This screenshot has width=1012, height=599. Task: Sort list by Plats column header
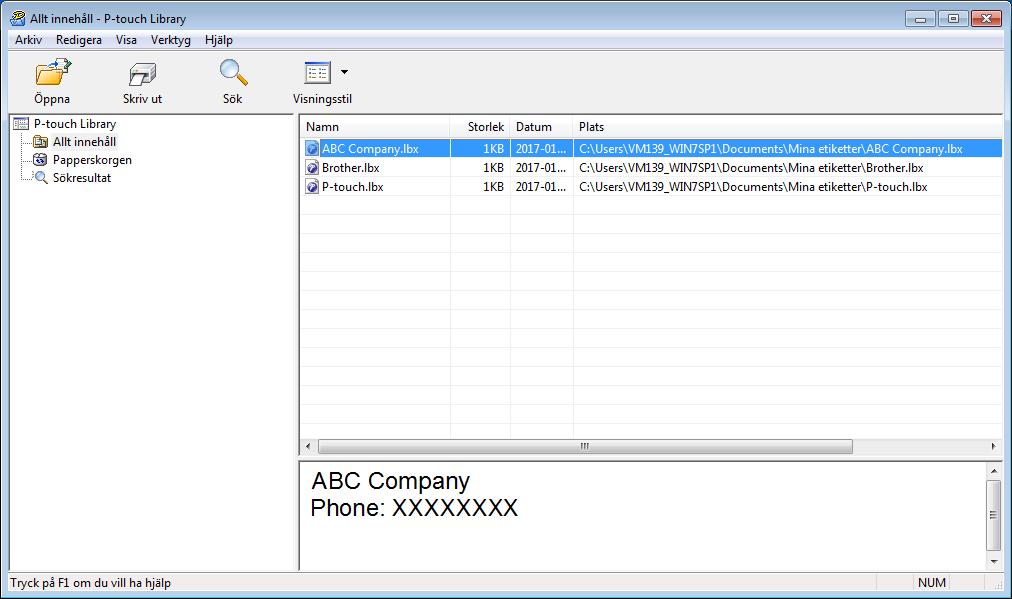pos(787,127)
